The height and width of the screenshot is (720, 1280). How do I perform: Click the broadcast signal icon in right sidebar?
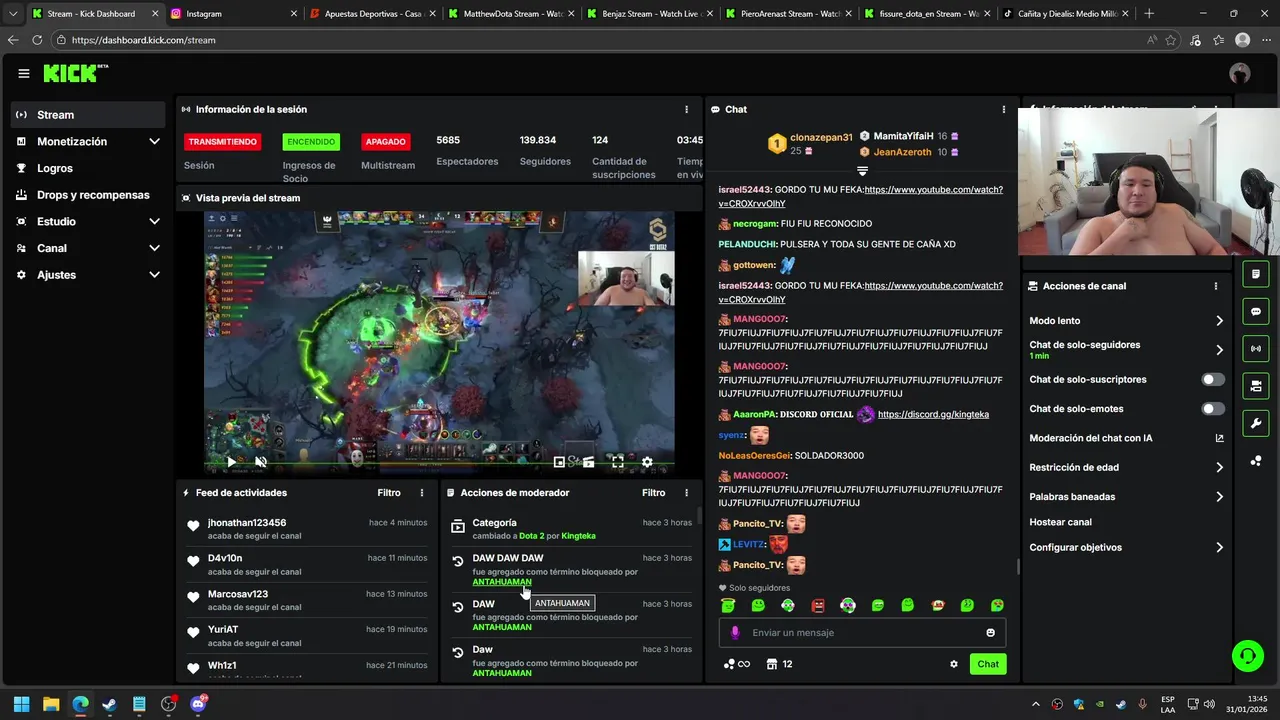[x=1256, y=349]
